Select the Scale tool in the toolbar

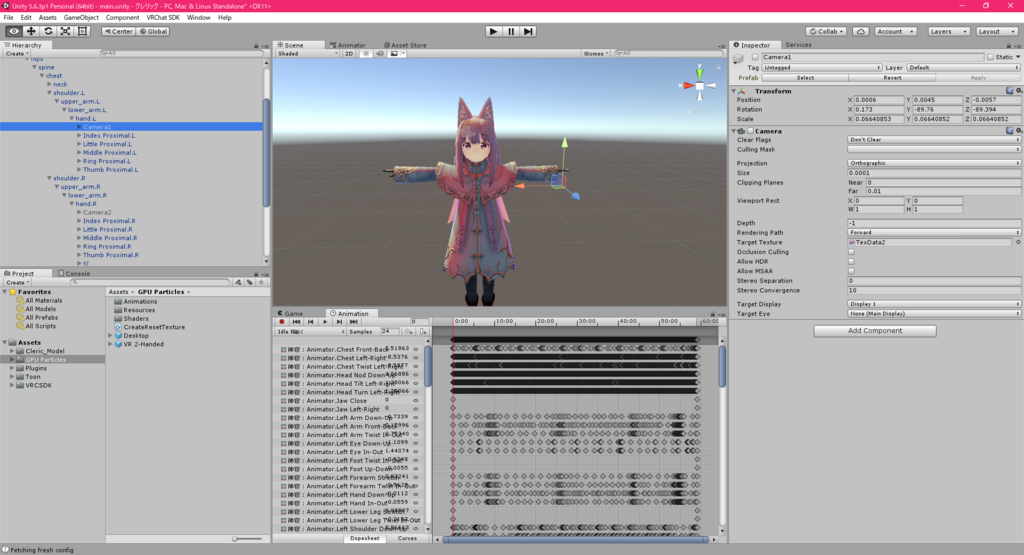[65, 31]
